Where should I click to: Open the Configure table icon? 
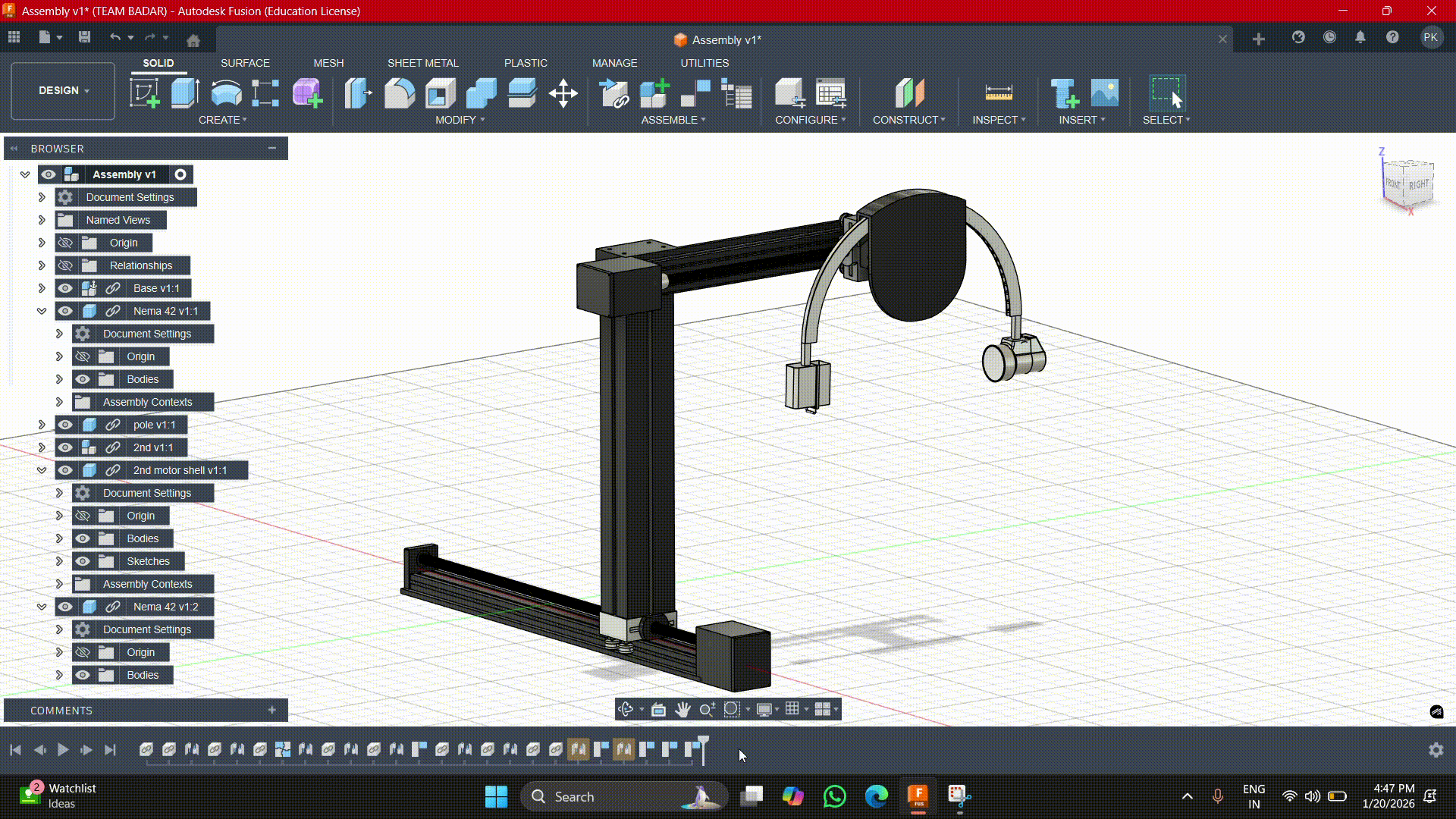click(831, 93)
